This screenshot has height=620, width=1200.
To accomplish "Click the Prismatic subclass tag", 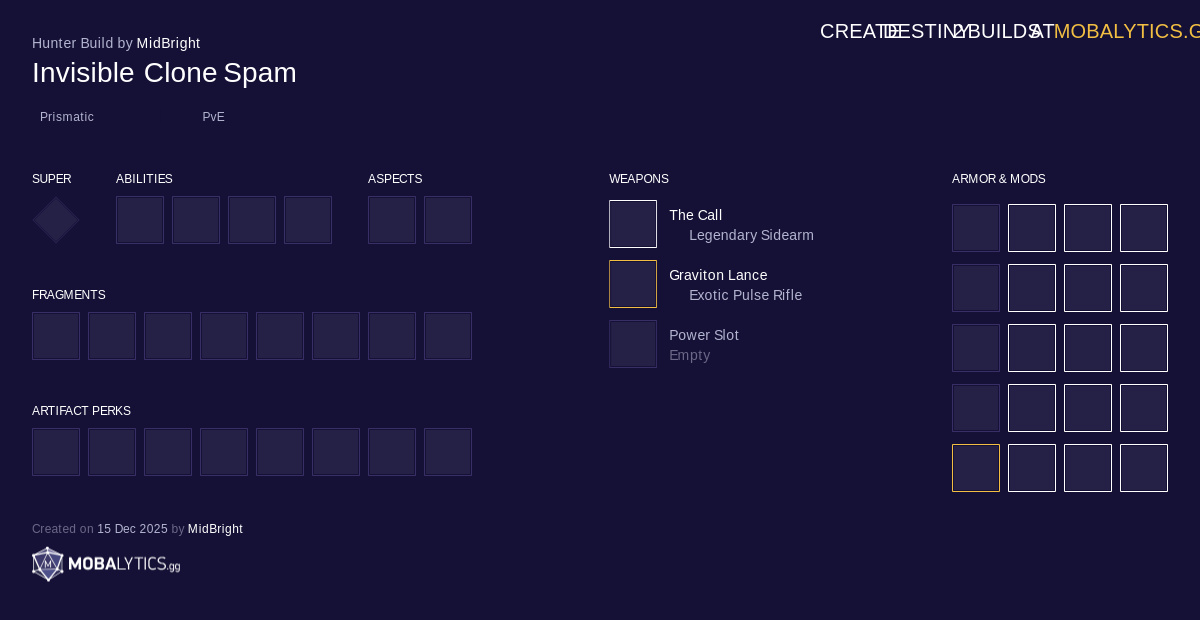I will pyautogui.click(x=67, y=117).
